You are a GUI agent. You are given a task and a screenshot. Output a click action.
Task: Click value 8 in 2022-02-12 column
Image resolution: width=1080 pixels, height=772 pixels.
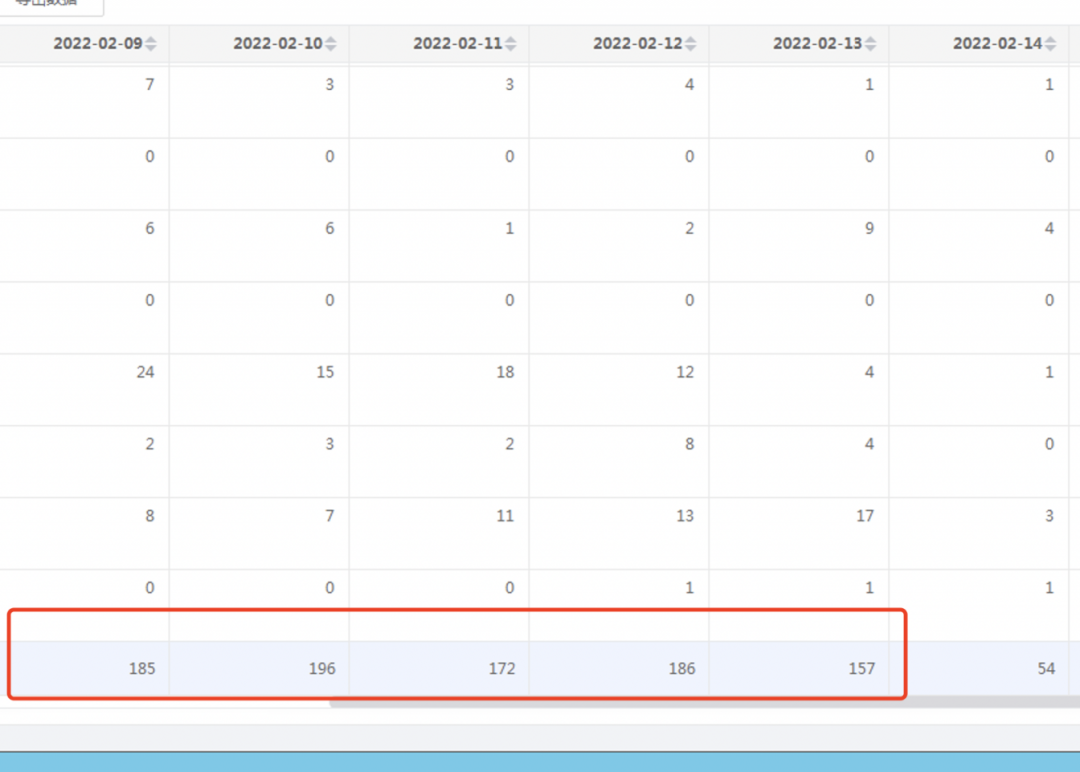click(x=689, y=444)
